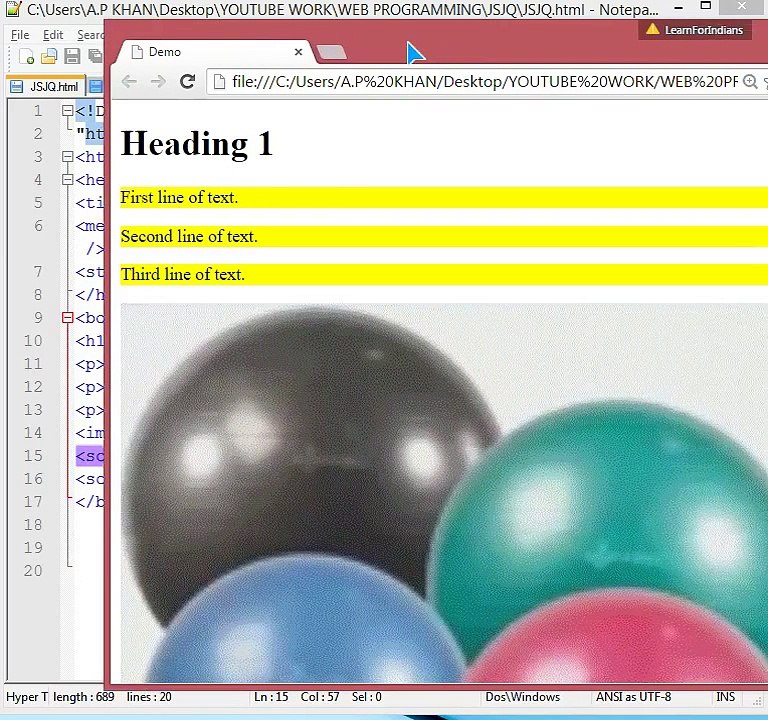This screenshot has width=768, height=720.
Task: Maximize the Notepad++ window
Action: coord(706,6)
